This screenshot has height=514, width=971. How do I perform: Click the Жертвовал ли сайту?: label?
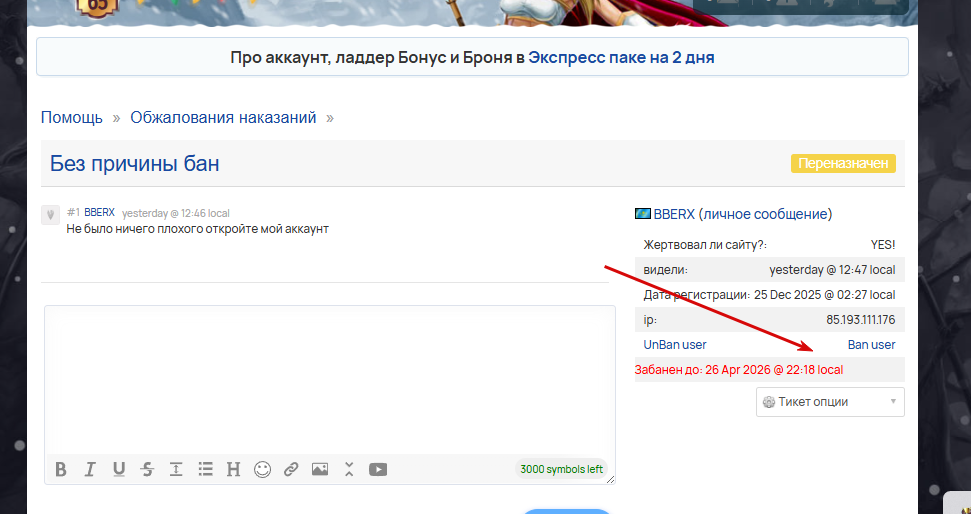coord(705,245)
